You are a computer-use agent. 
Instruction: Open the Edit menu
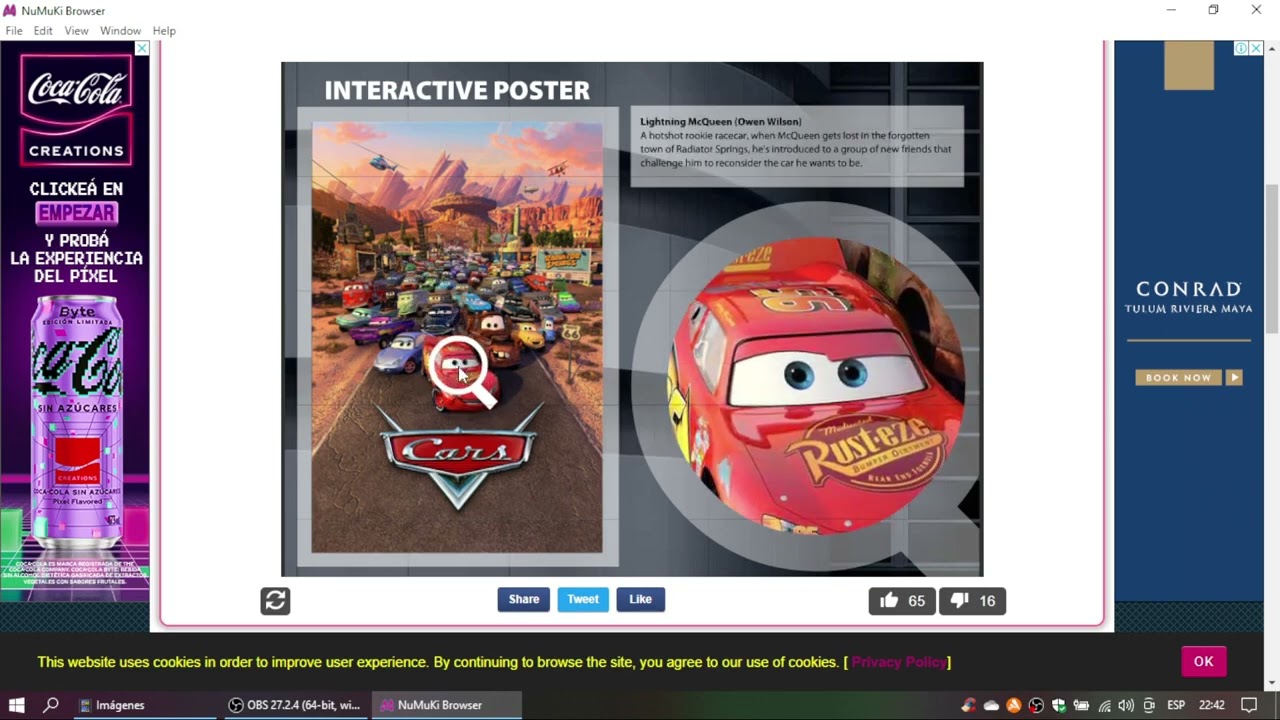43,31
